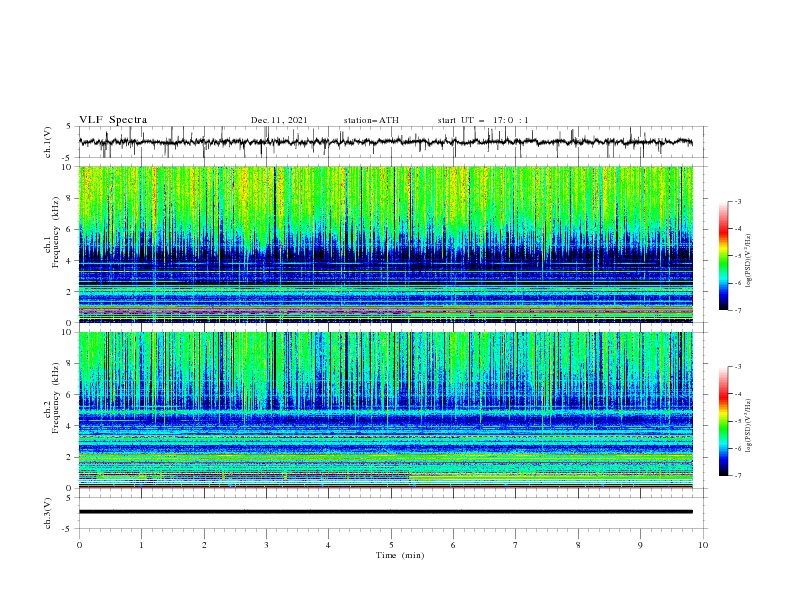Click the "station=ATH" header label
Image resolution: width=792 pixels, height=612 pixels.
[371, 120]
